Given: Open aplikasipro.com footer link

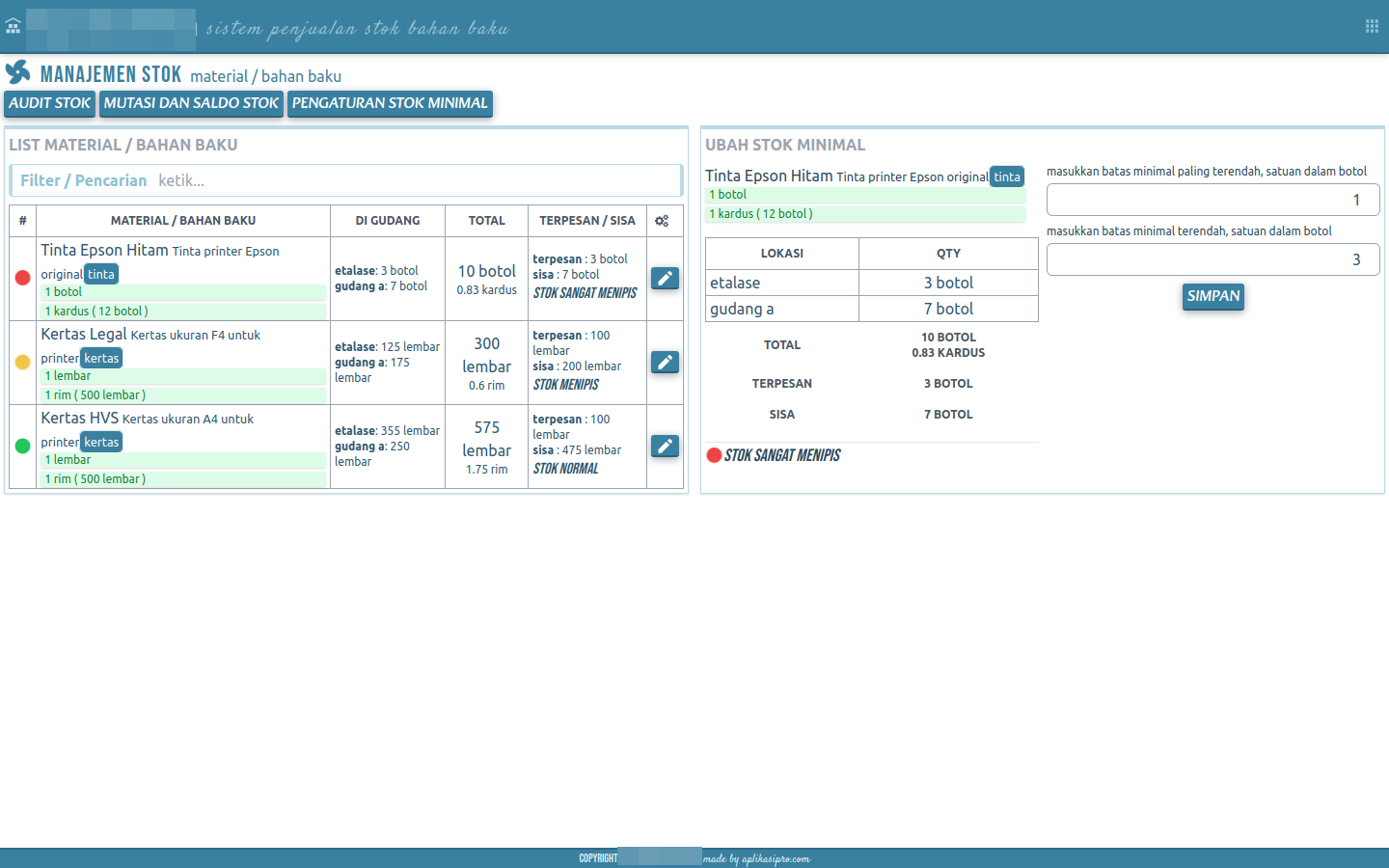Looking at the screenshot, I should 758,858.
